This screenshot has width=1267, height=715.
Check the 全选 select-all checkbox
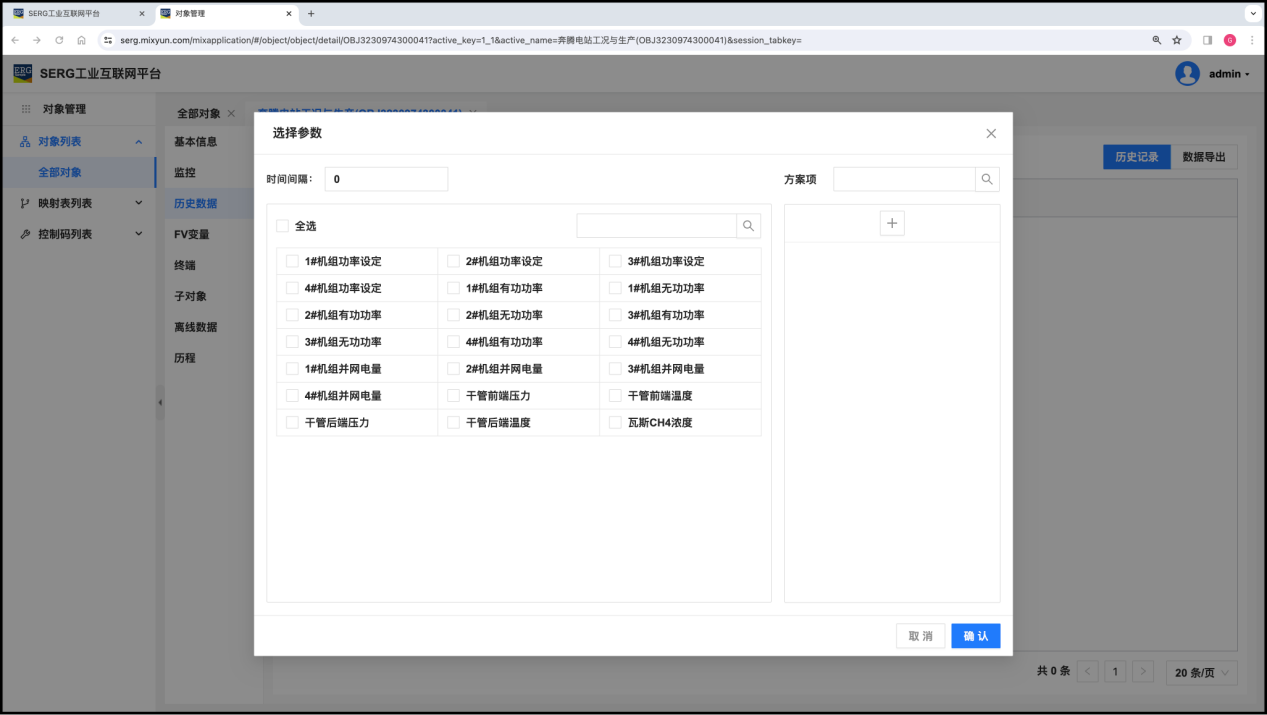pyautogui.click(x=283, y=226)
